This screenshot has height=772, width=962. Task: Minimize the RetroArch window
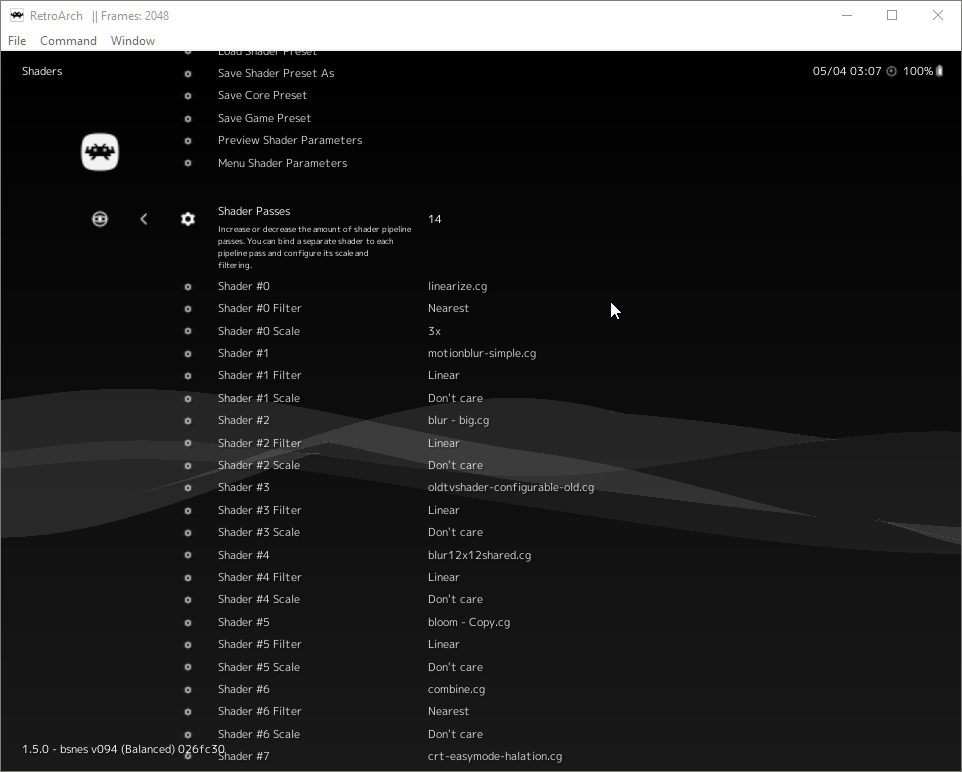pyautogui.click(x=847, y=15)
